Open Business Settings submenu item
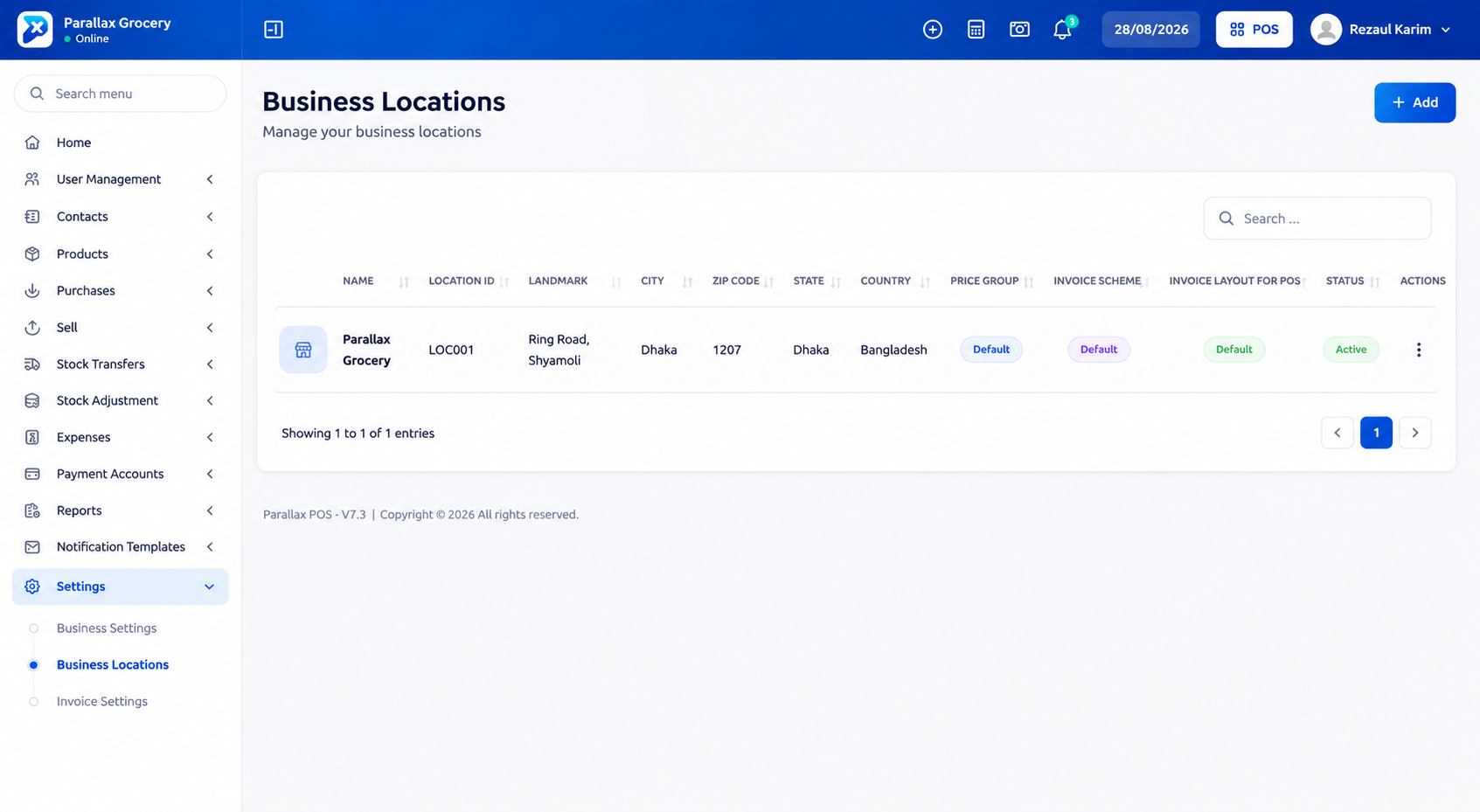The image size is (1480, 812). point(107,628)
